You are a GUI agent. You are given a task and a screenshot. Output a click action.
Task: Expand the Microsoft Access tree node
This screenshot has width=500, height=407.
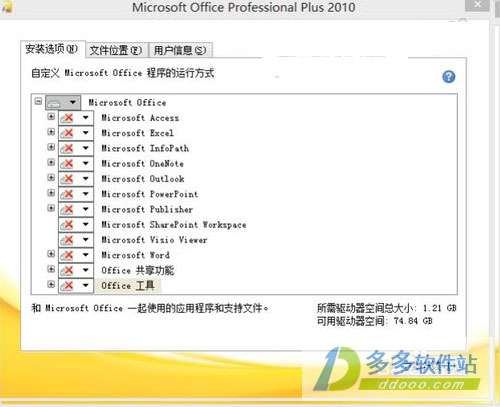coord(51,116)
